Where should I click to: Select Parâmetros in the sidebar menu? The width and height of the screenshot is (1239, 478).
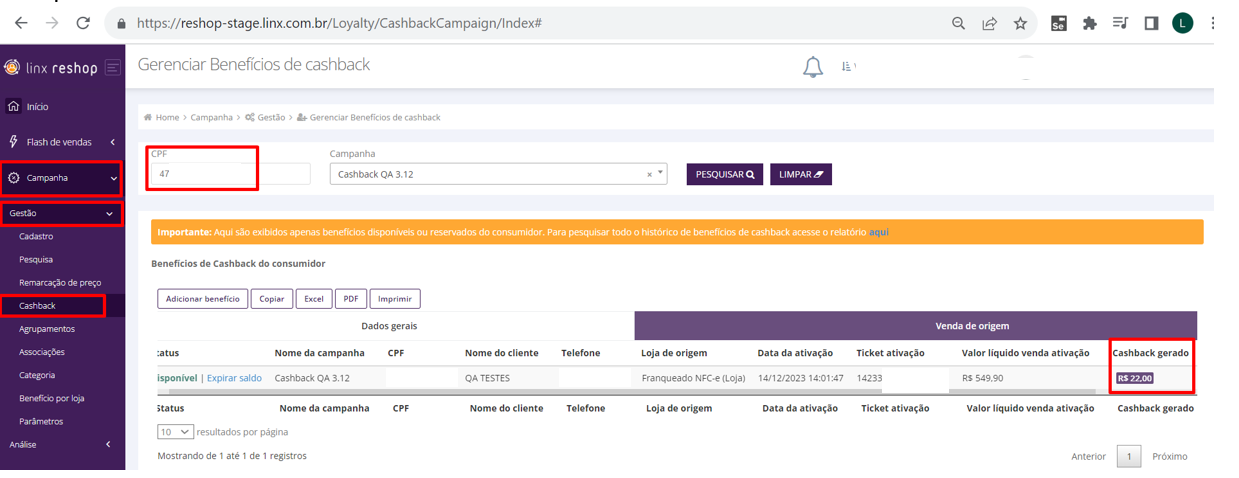41,421
